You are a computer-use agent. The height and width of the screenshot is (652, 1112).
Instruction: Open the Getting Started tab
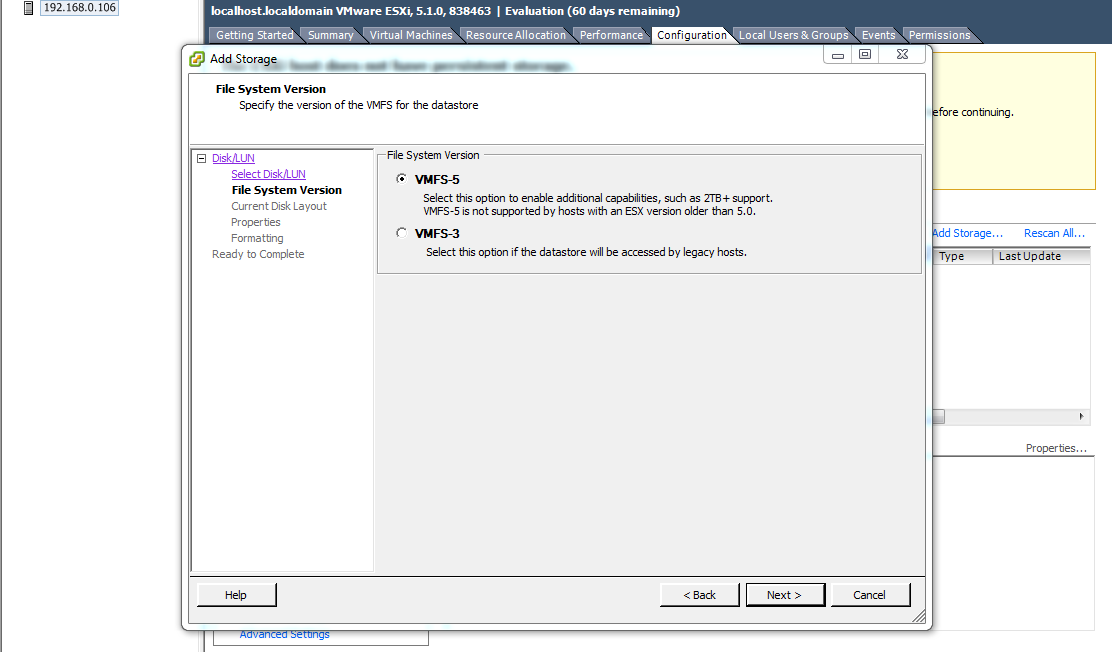[254, 35]
